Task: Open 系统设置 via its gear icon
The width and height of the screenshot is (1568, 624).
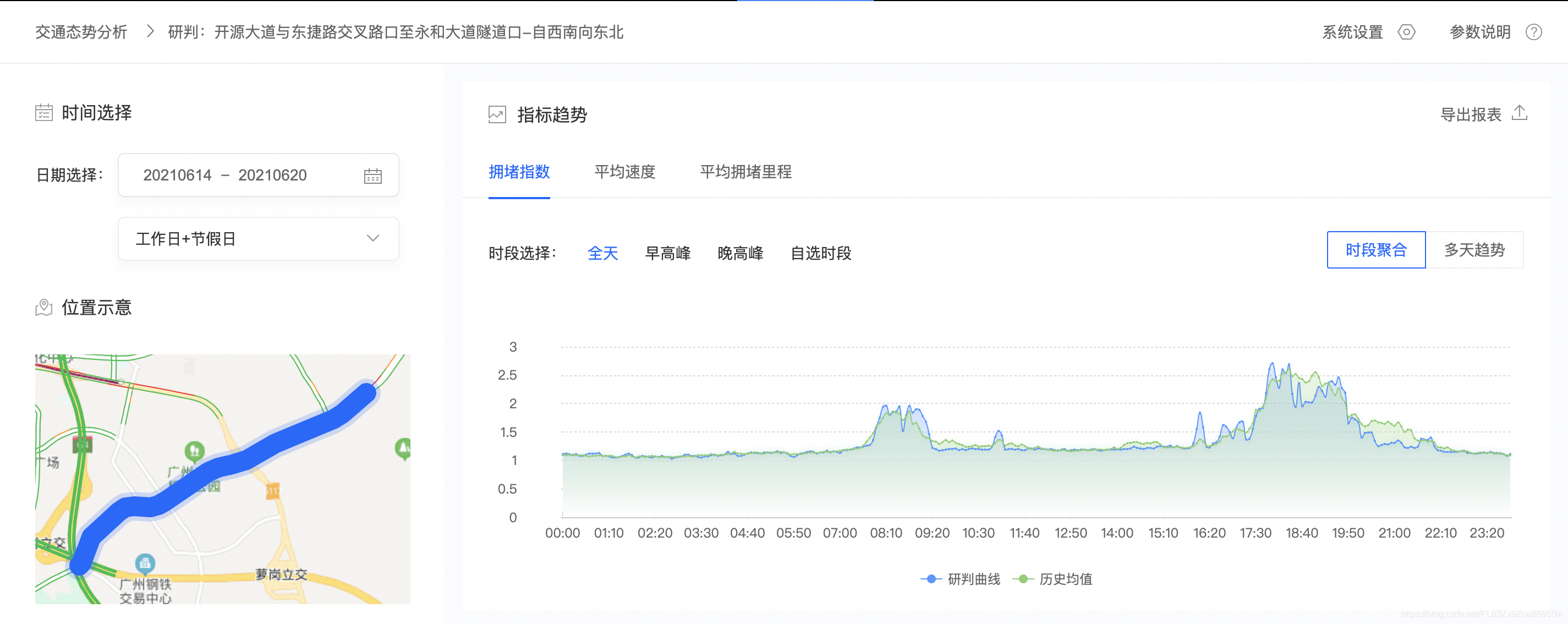Action: pyautogui.click(x=1406, y=33)
